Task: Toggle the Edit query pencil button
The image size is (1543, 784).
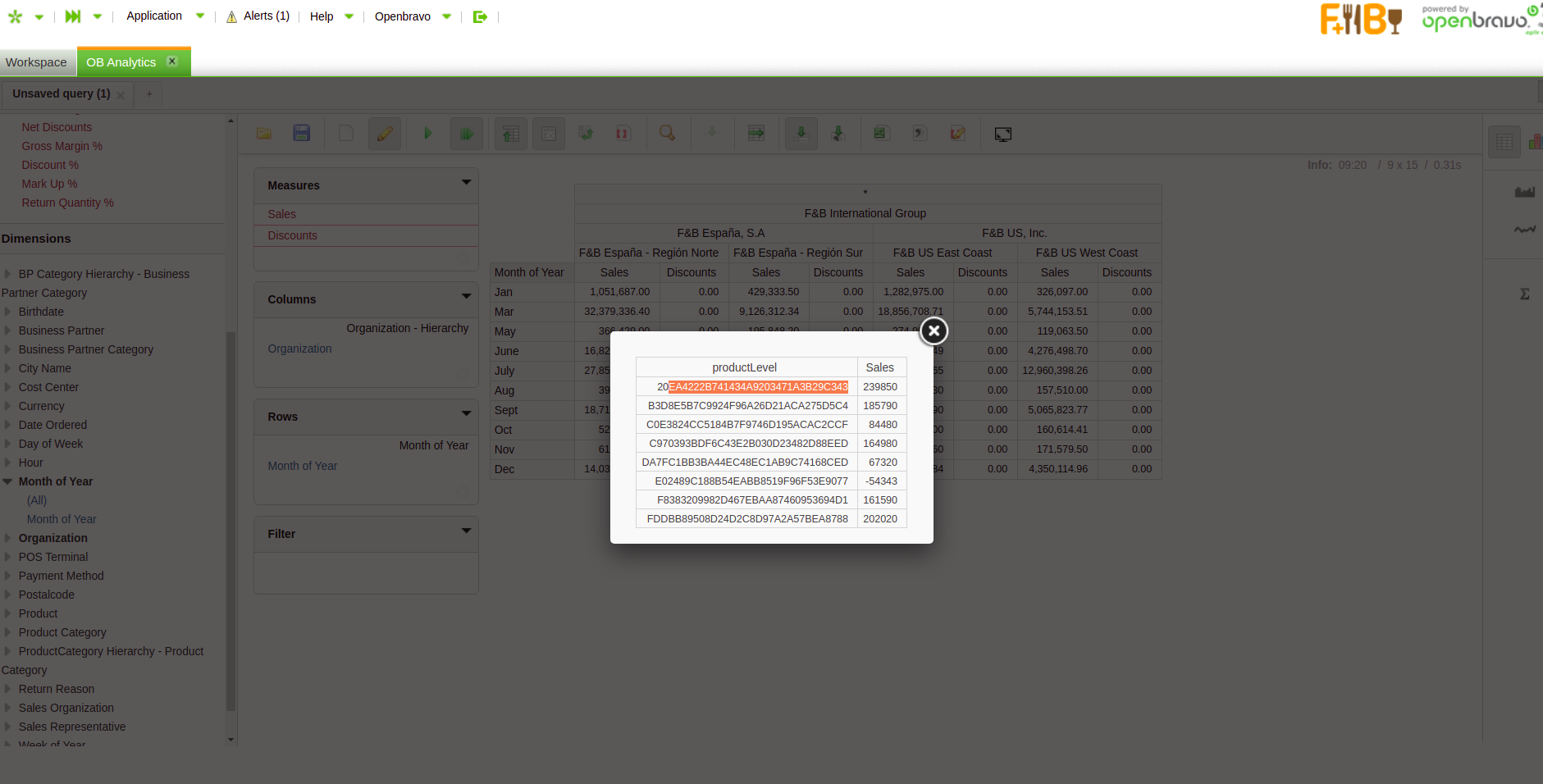Action: pyautogui.click(x=384, y=134)
